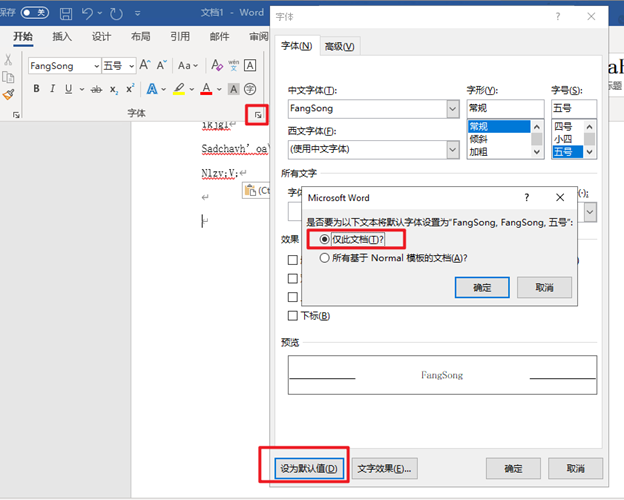This screenshot has height=500, width=624.
Task: Click the Subscript x₂ icon
Action: coord(114,89)
